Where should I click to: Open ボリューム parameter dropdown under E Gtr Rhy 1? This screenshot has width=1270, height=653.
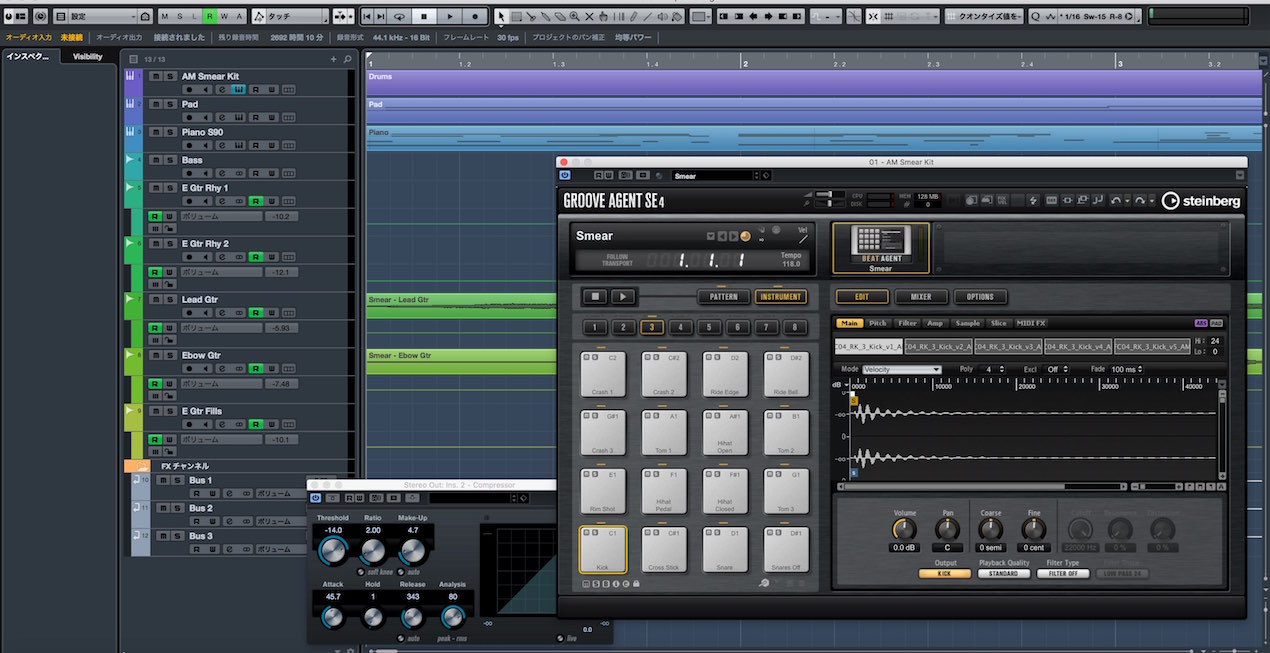pyautogui.click(x=222, y=216)
